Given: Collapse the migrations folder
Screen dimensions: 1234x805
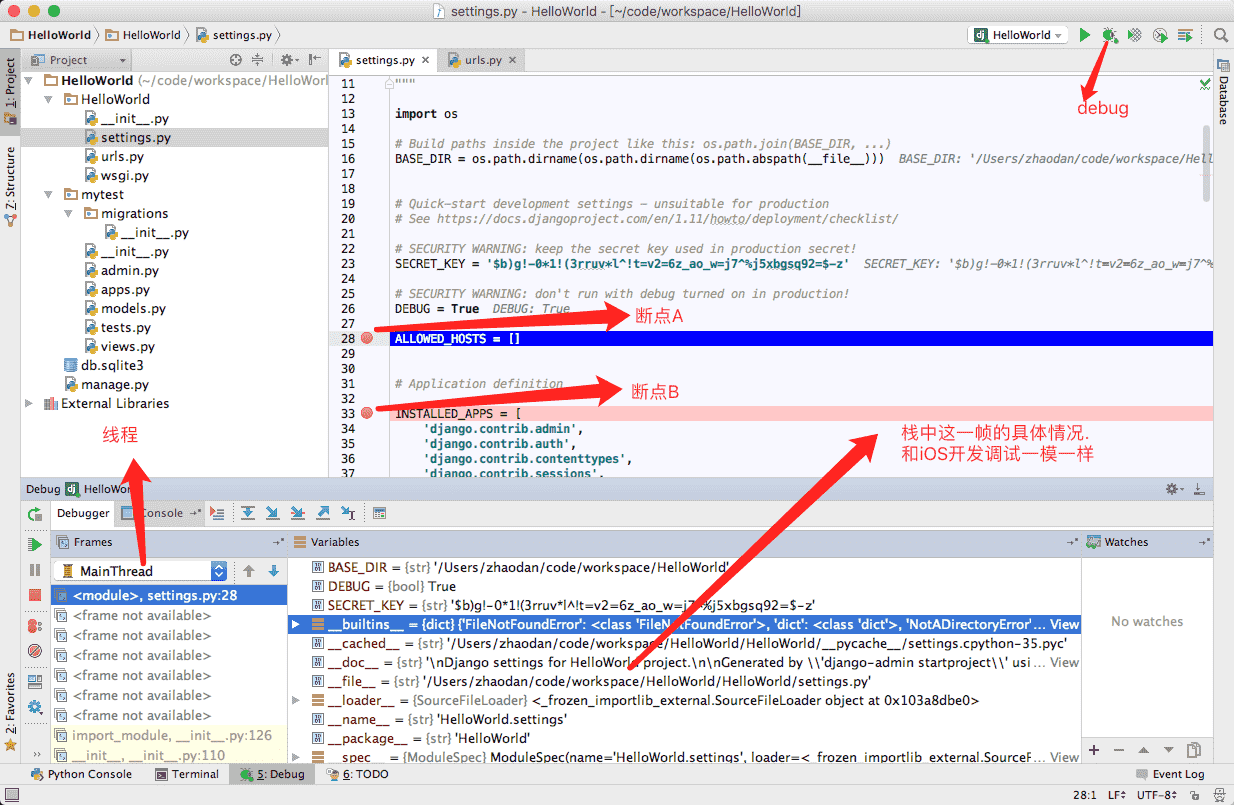Looking at the screenshot, I should coord(67,213).
